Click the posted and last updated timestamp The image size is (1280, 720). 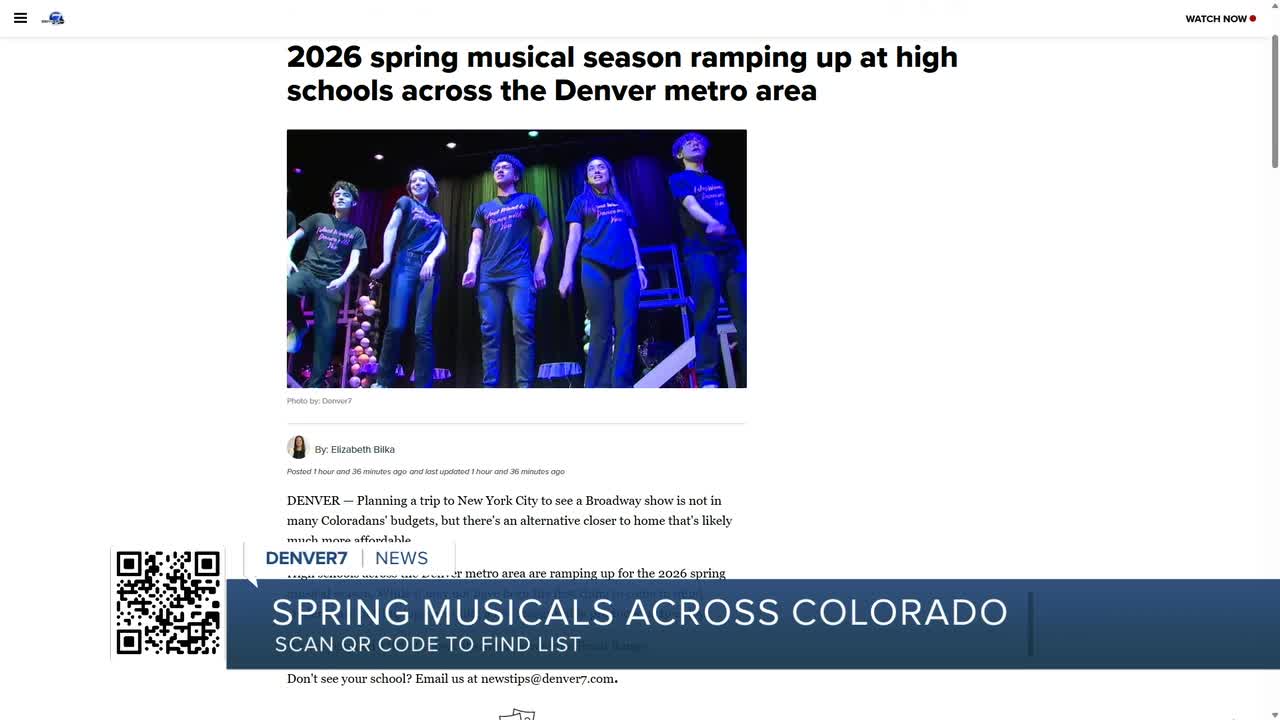click(426, 472)
